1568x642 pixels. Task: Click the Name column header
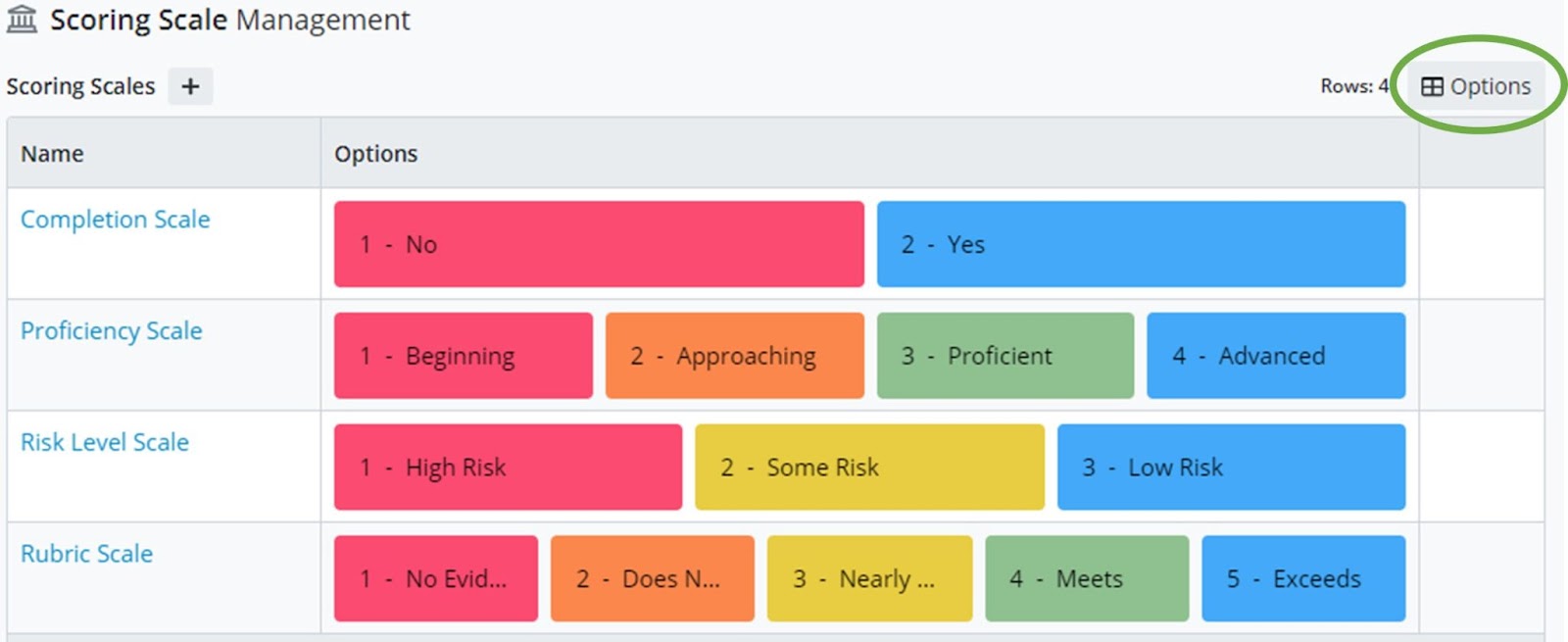tap(53, 154)
